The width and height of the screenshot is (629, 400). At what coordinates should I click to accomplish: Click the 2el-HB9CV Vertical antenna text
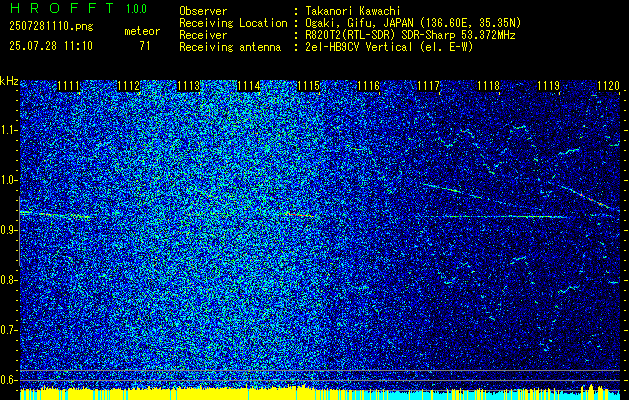coord(390,47)
